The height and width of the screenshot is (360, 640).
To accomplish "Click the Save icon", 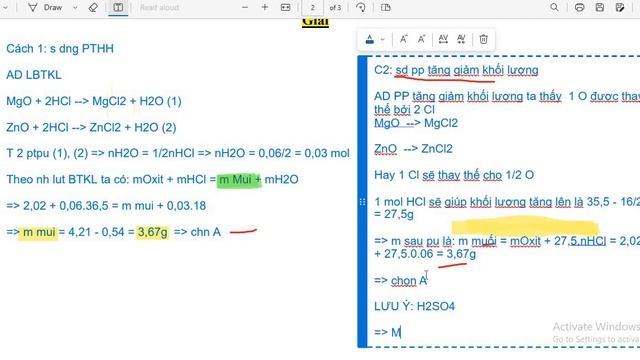I will coord(600,7).
